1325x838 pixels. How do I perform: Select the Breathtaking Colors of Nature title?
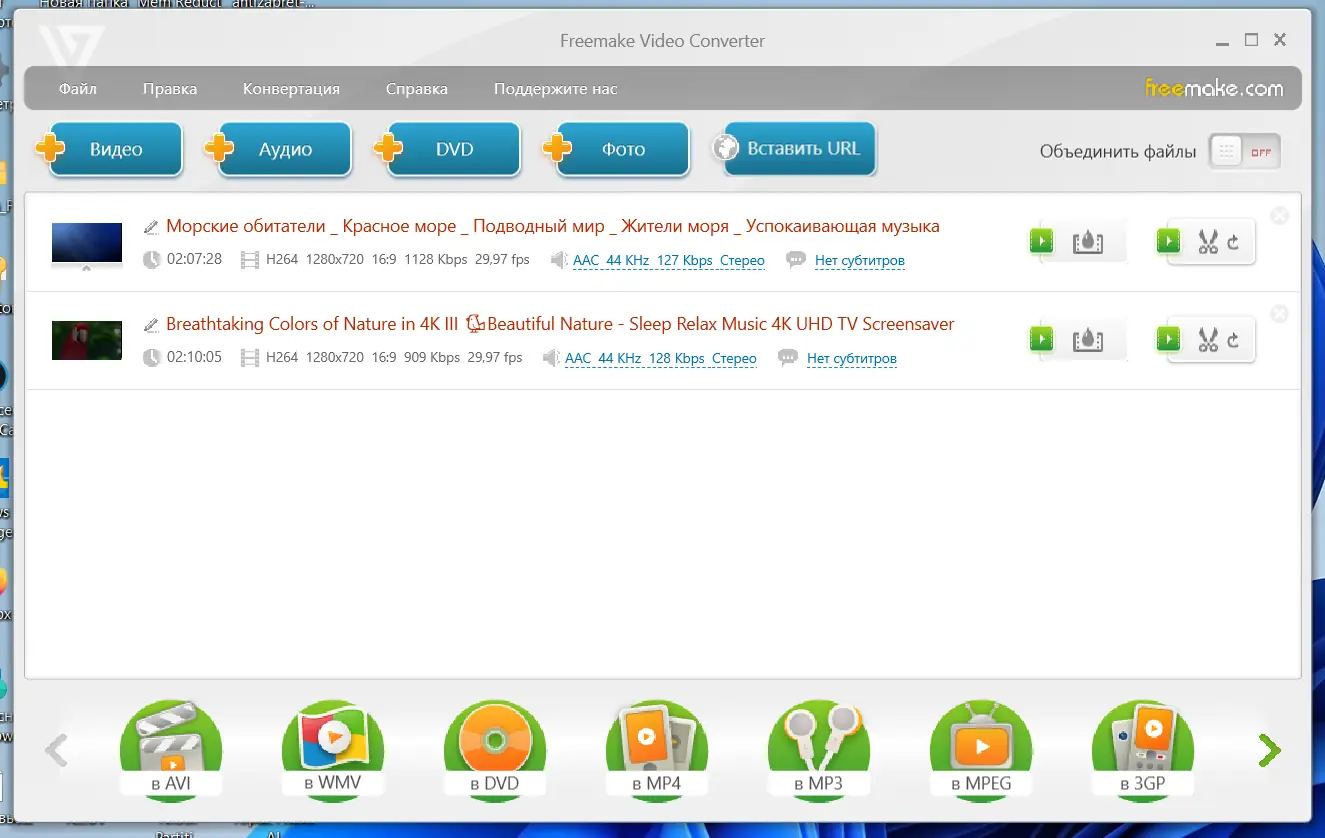point(560,325)
